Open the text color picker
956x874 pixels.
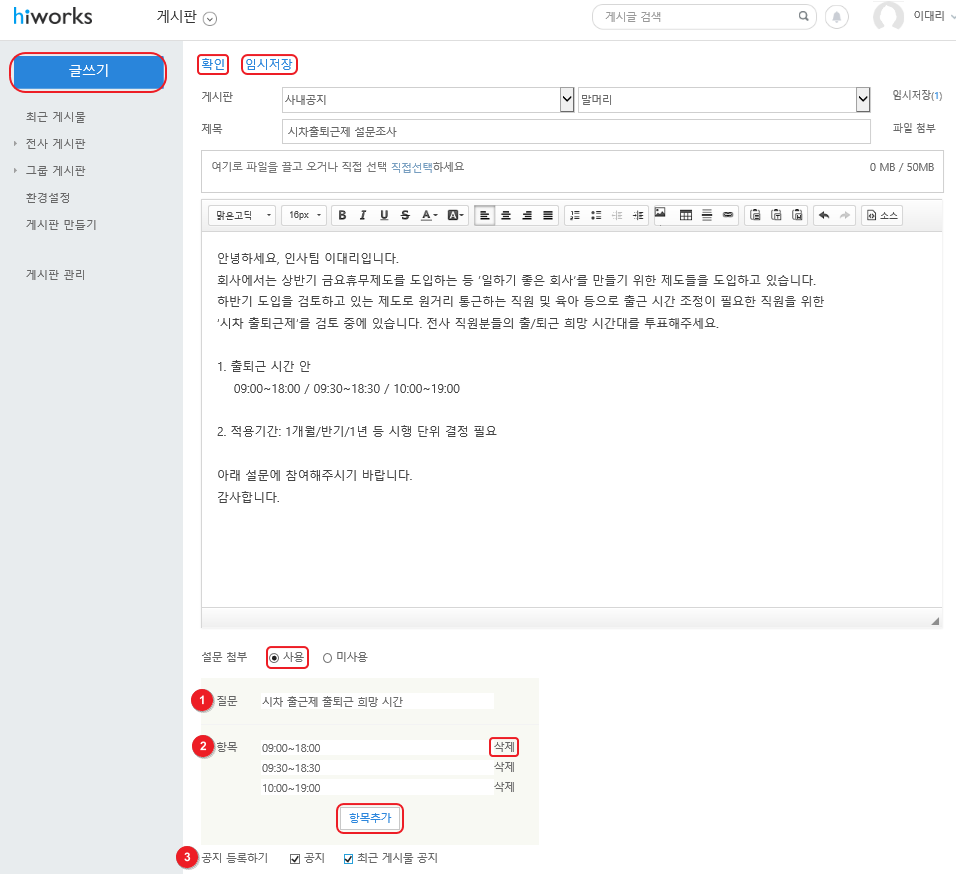[x=429, y=215]
